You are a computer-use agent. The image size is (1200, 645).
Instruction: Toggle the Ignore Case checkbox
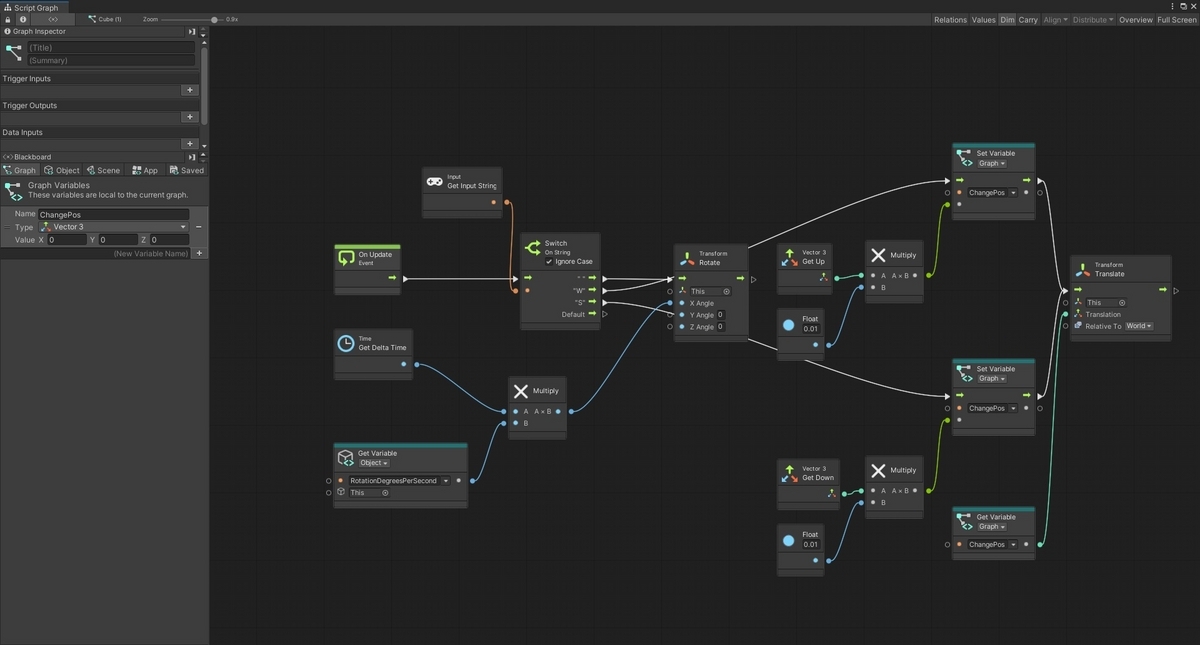[x=548, y=262]
